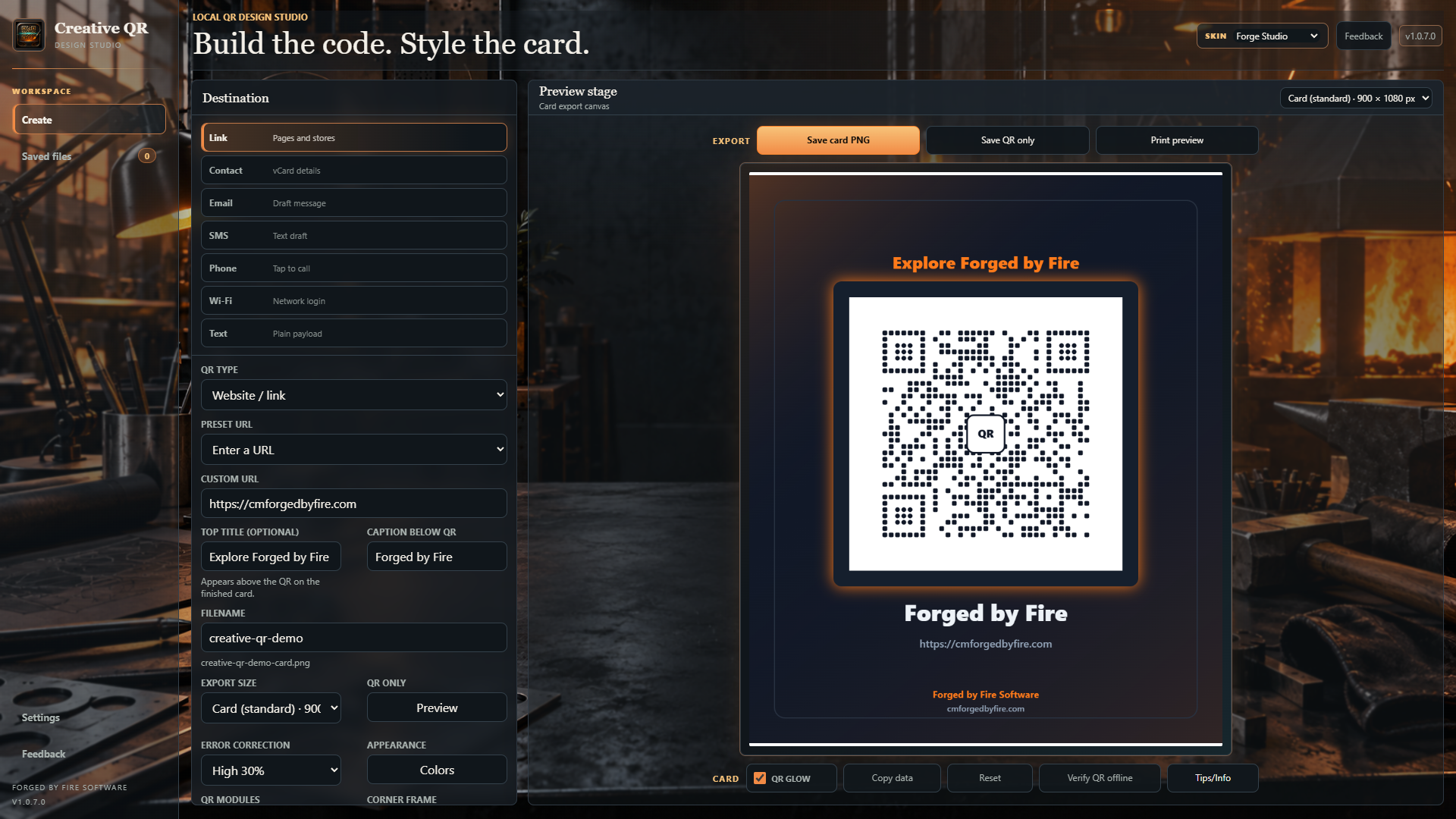
Task: Click the QR code preview image
Action: pos(985,434)
